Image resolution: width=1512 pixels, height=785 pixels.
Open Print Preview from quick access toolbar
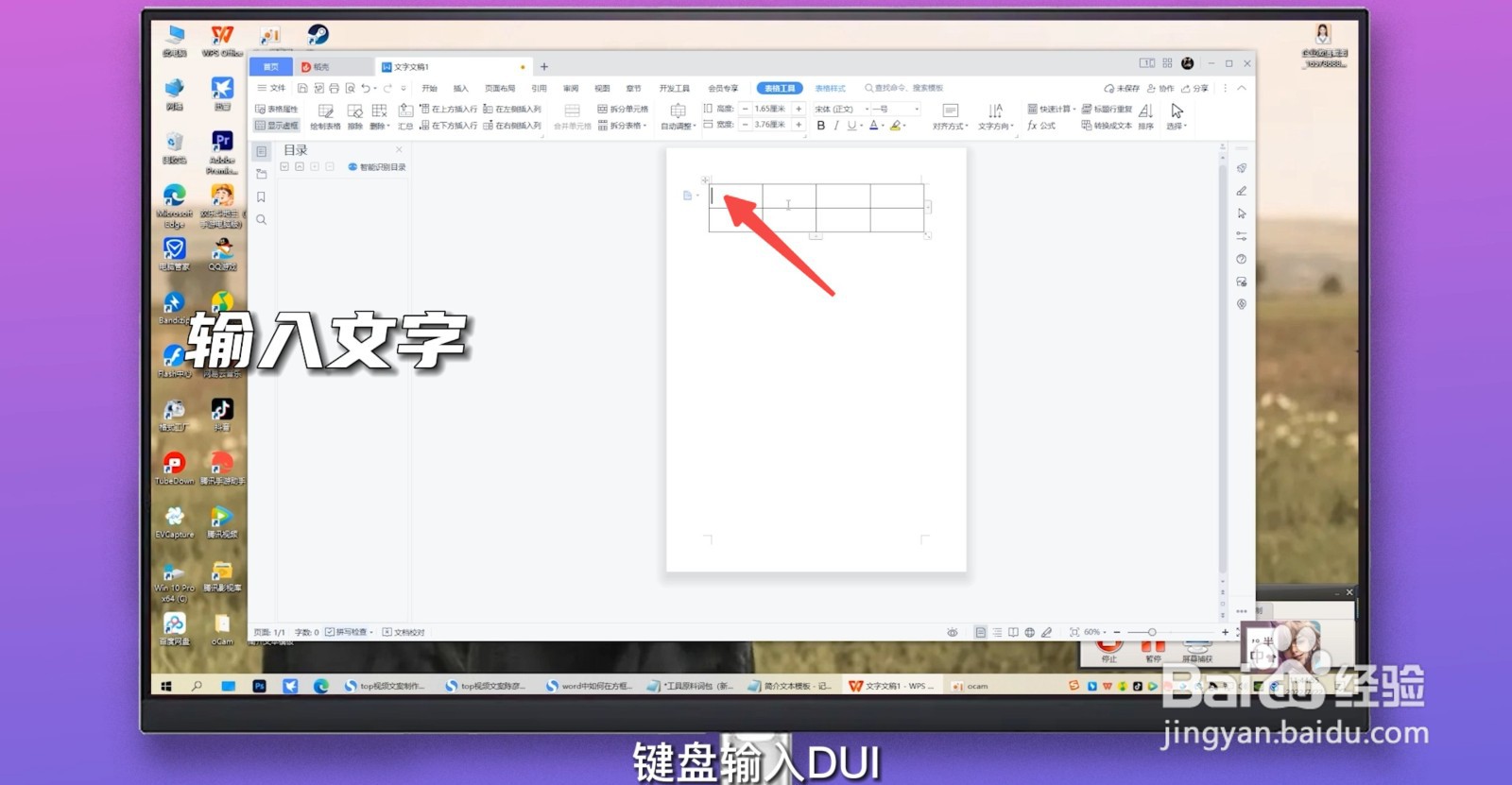coord(350,88)
